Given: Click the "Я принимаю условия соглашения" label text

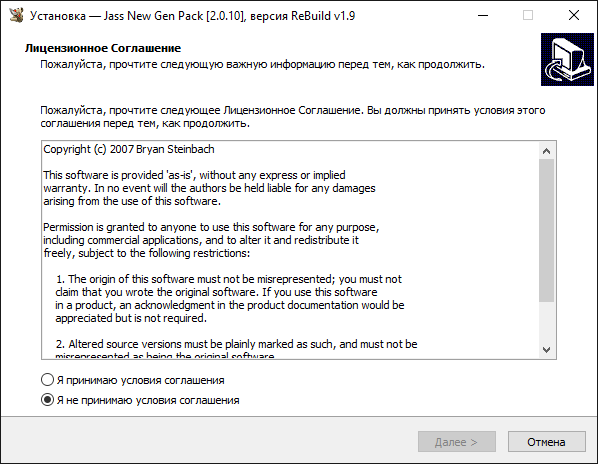Looking at the screenshot, I should tap(140, 380).
